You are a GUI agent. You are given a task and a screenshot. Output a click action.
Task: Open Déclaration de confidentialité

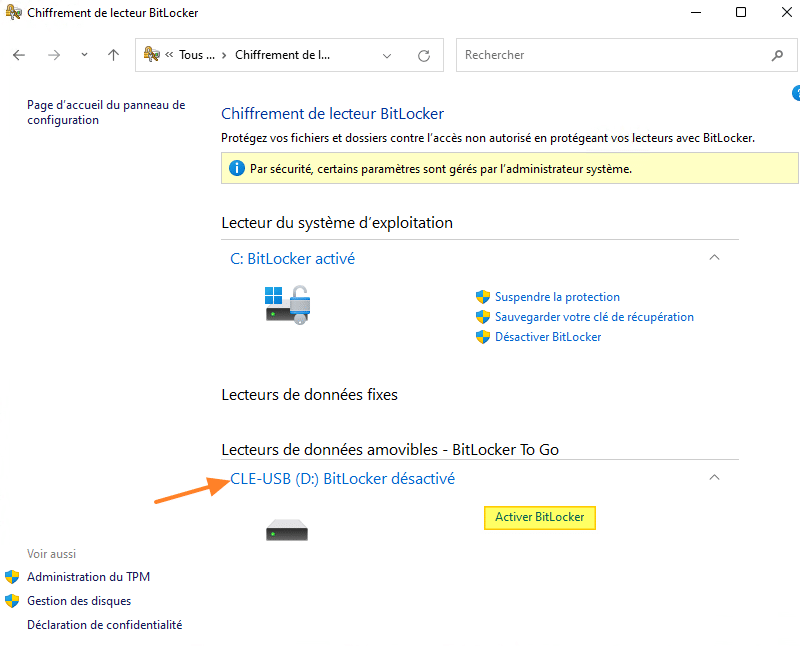coord(105,625)
